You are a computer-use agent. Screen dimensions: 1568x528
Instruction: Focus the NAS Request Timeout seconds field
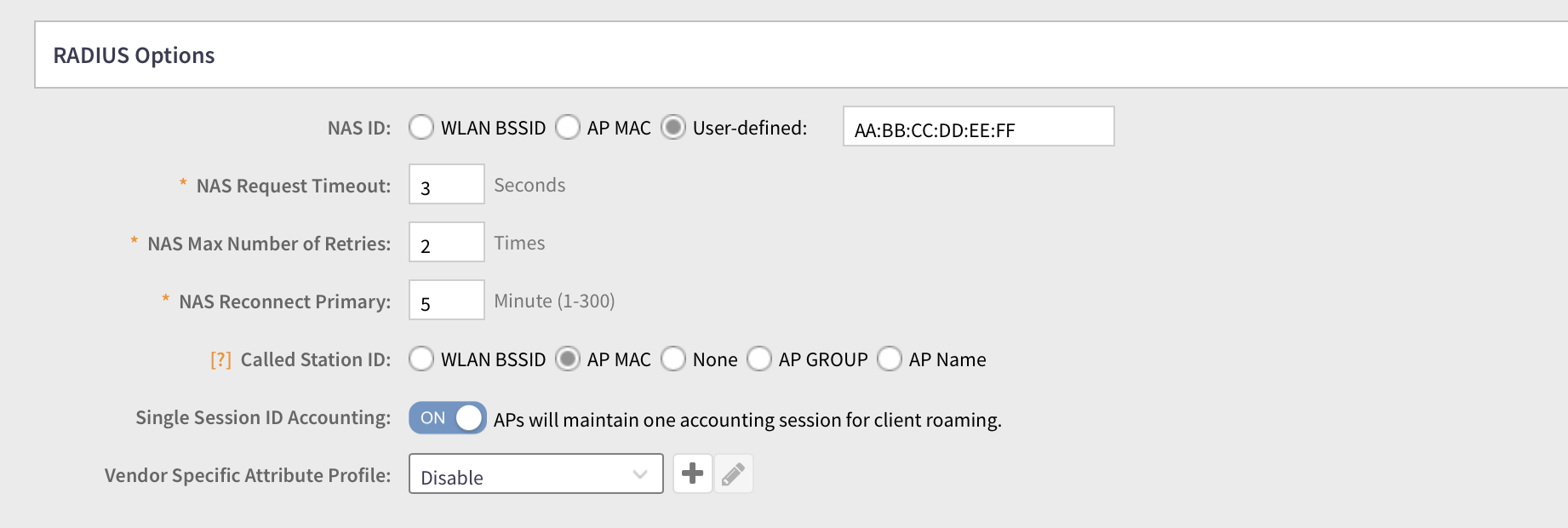click(x=446, y=185)
